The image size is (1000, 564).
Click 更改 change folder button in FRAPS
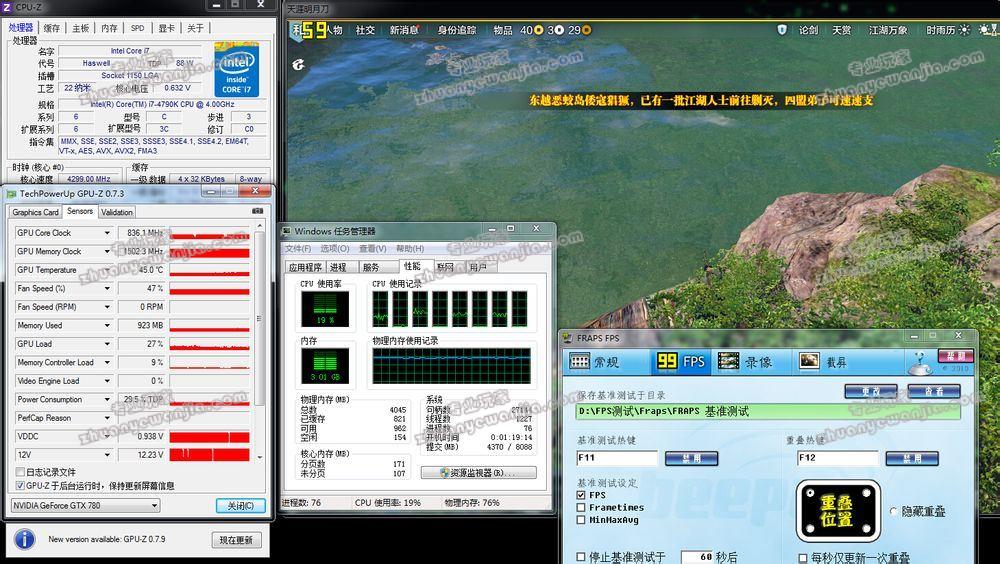tap(871, 390)
